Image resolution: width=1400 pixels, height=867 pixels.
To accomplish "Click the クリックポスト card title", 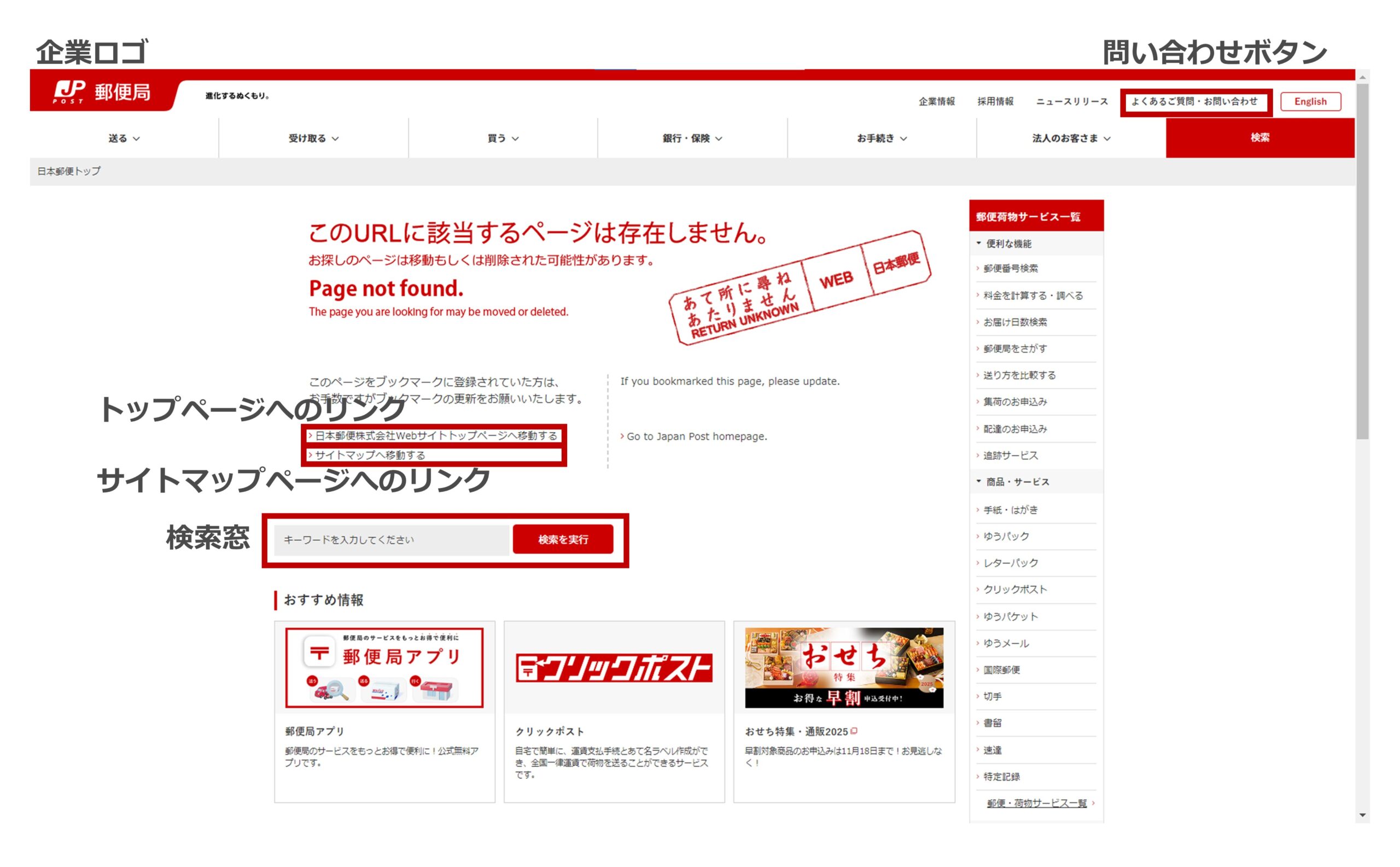I will coord(549,731).
